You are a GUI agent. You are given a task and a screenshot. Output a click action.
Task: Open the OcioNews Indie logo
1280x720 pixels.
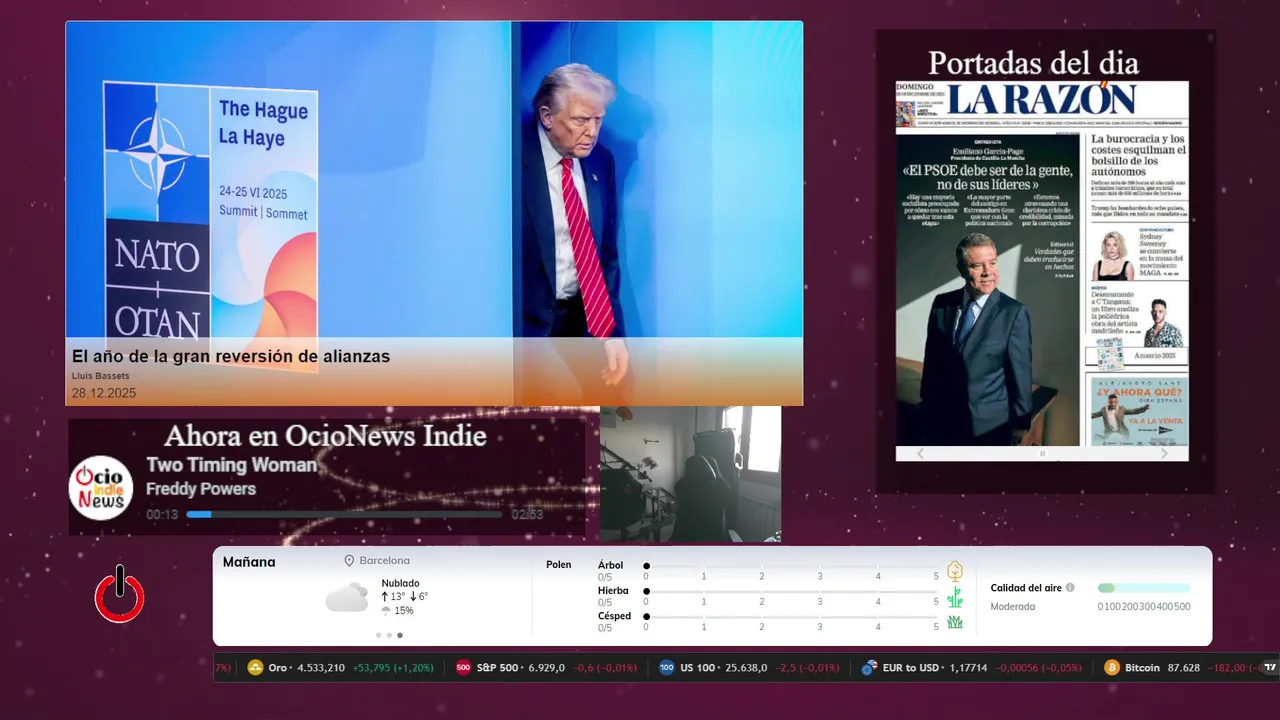pos(101,487)
